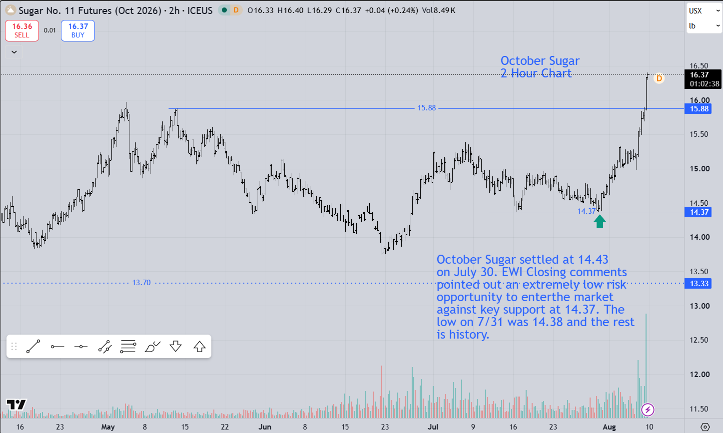Open chart time axis settings gear
This screenshot has height=434, width=724.
(x=705, y=427)
